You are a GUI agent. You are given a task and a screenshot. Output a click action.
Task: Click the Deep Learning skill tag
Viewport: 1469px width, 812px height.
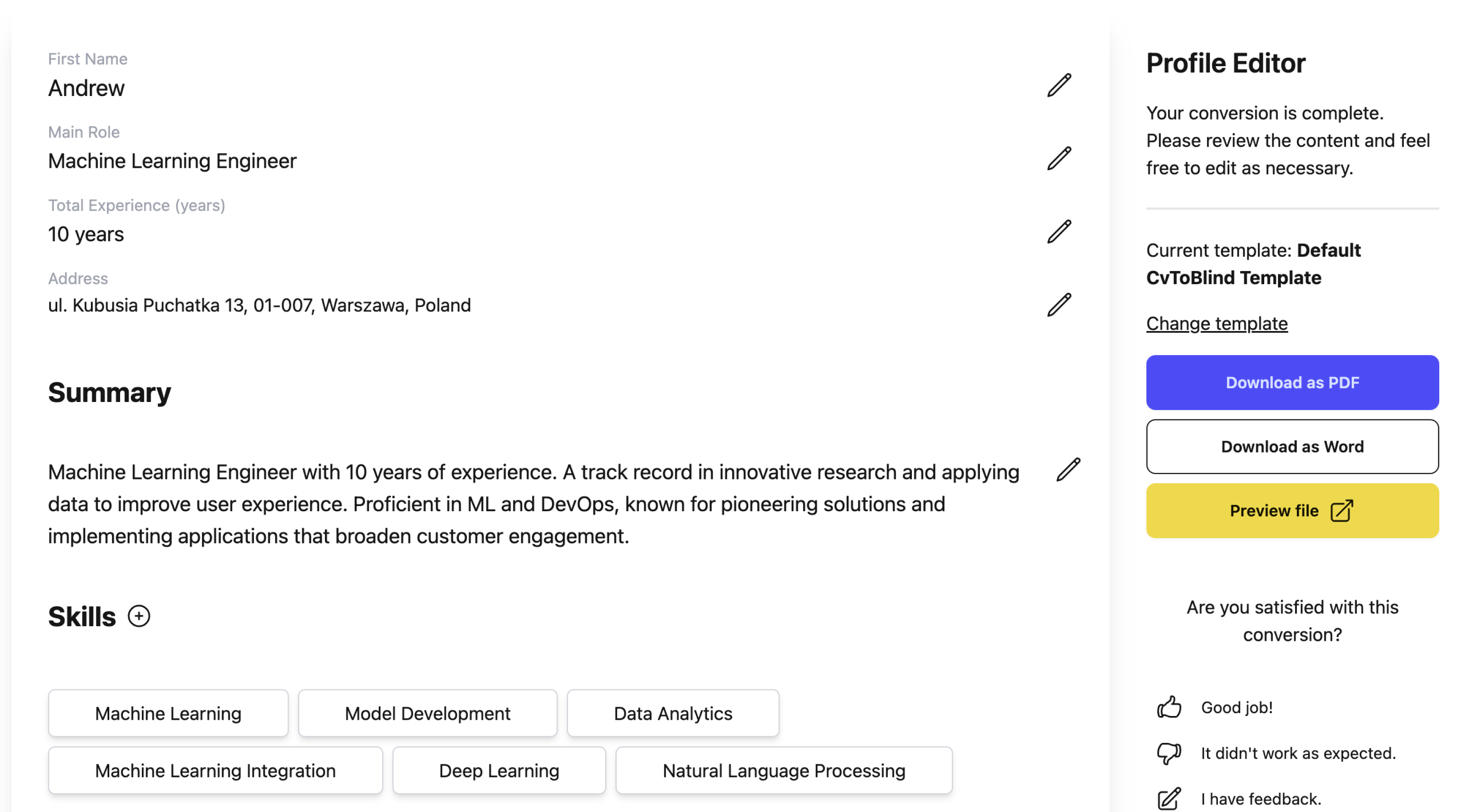point(499,770)
